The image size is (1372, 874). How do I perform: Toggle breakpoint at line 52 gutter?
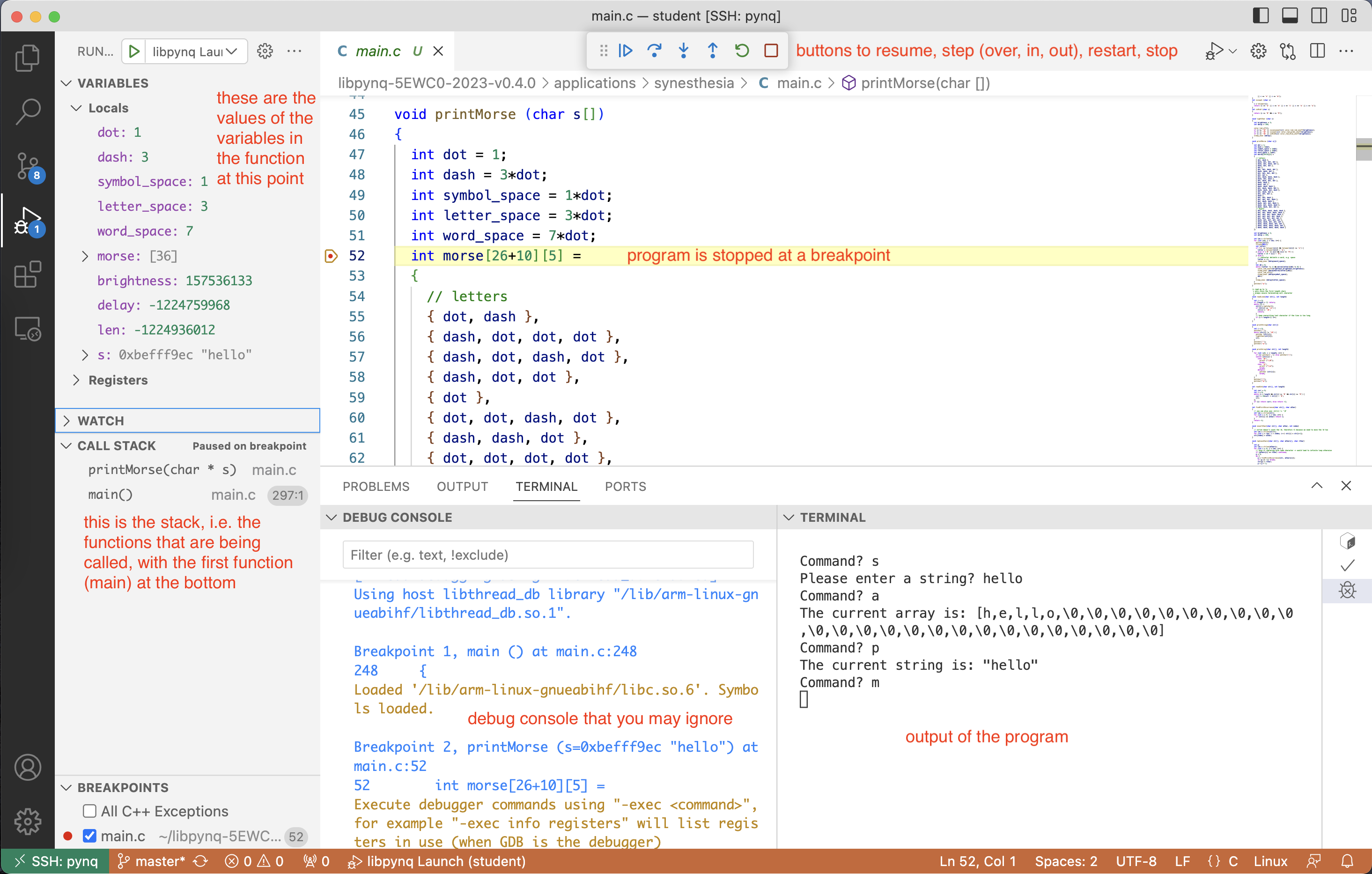pyautogui.click(x=331, y=256)
